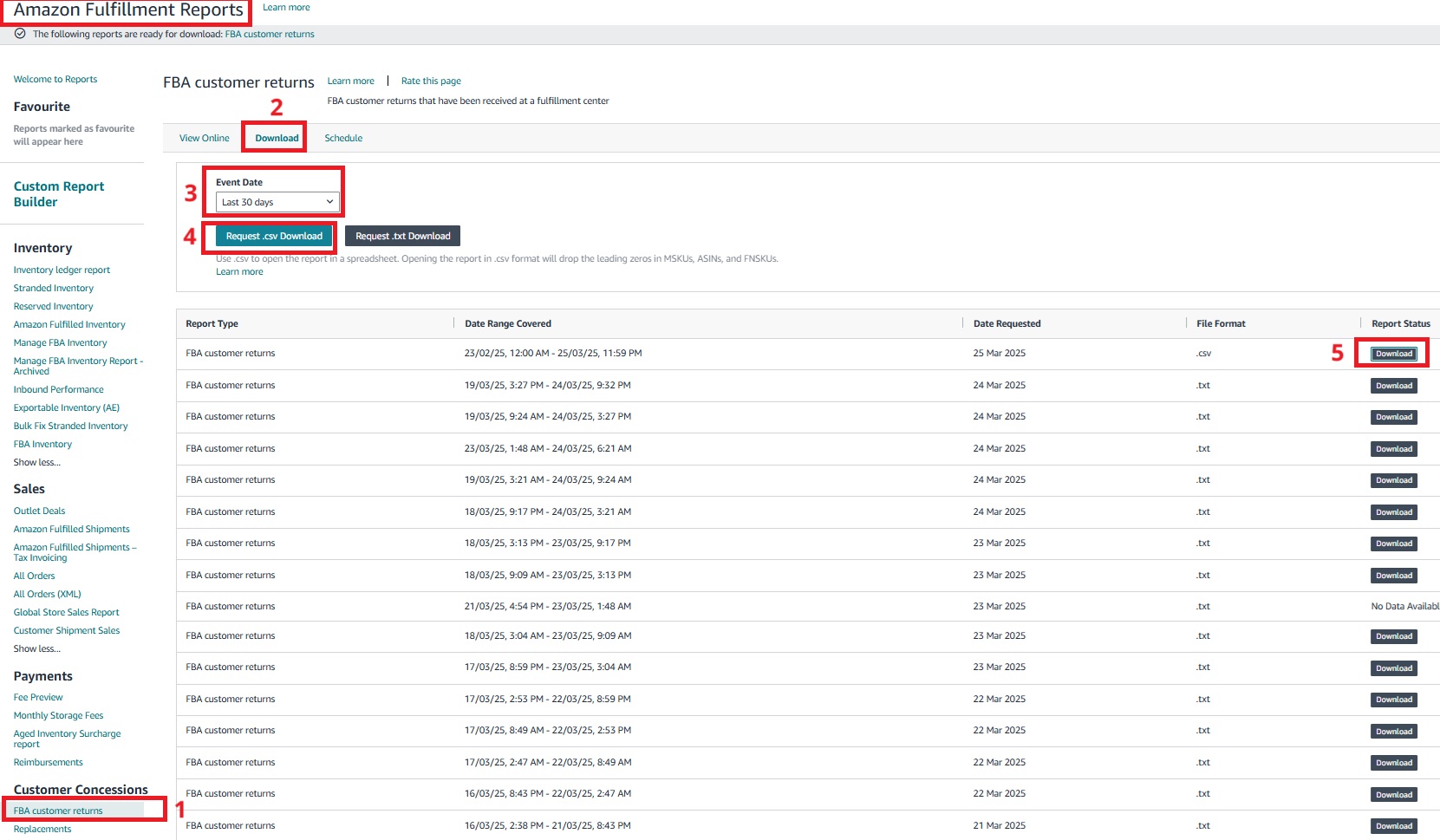This screenshot has height=840, width=1440.
Task: Download report covering 18/03/25, 3:13 PM range
Action: pos(1394,544)
